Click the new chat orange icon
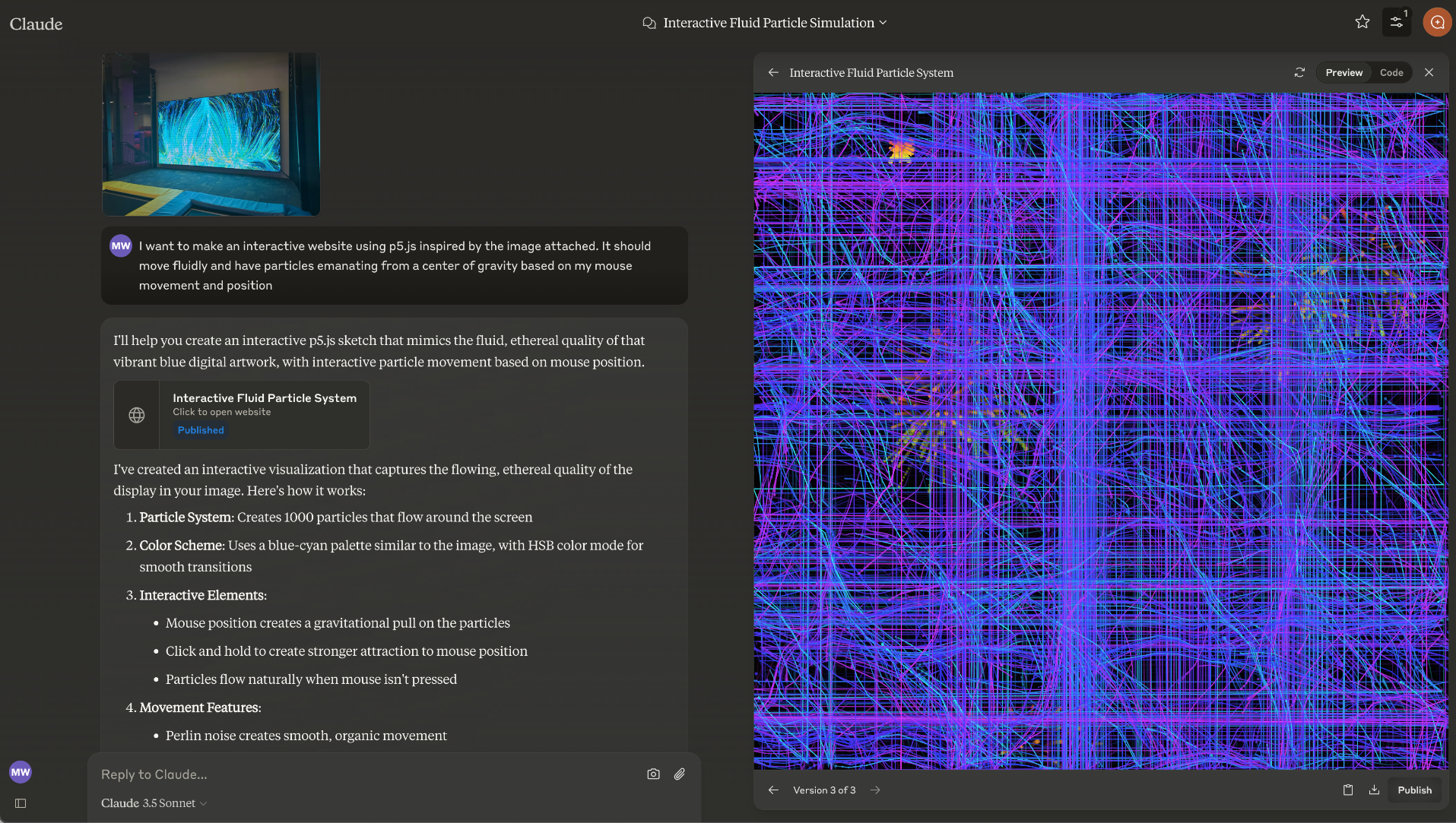 pyautogui.click(x=1436, y=22)
